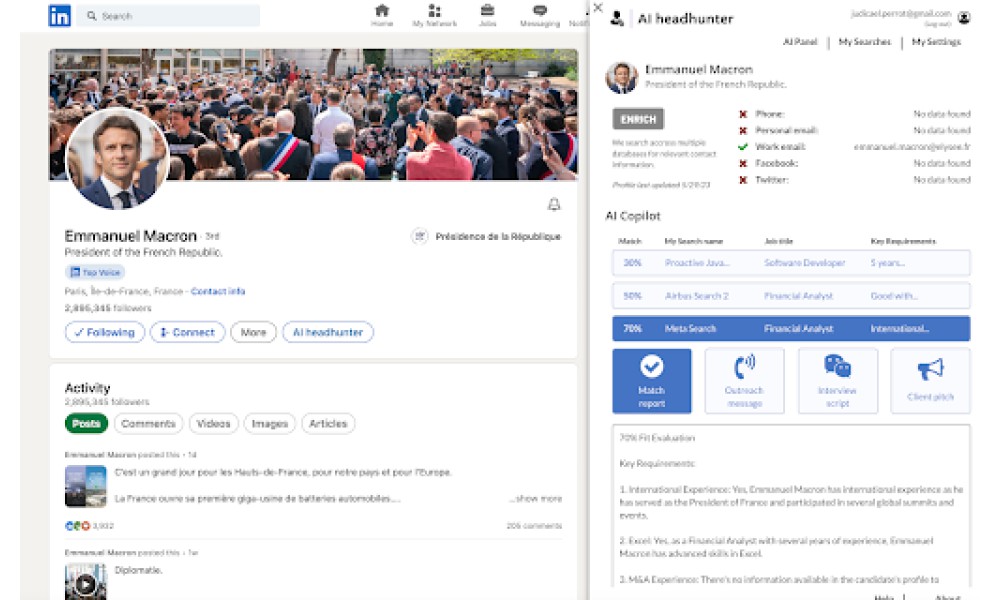Select the 30% Proactive Java search row
1000x600 pixels.
point(791,263)
